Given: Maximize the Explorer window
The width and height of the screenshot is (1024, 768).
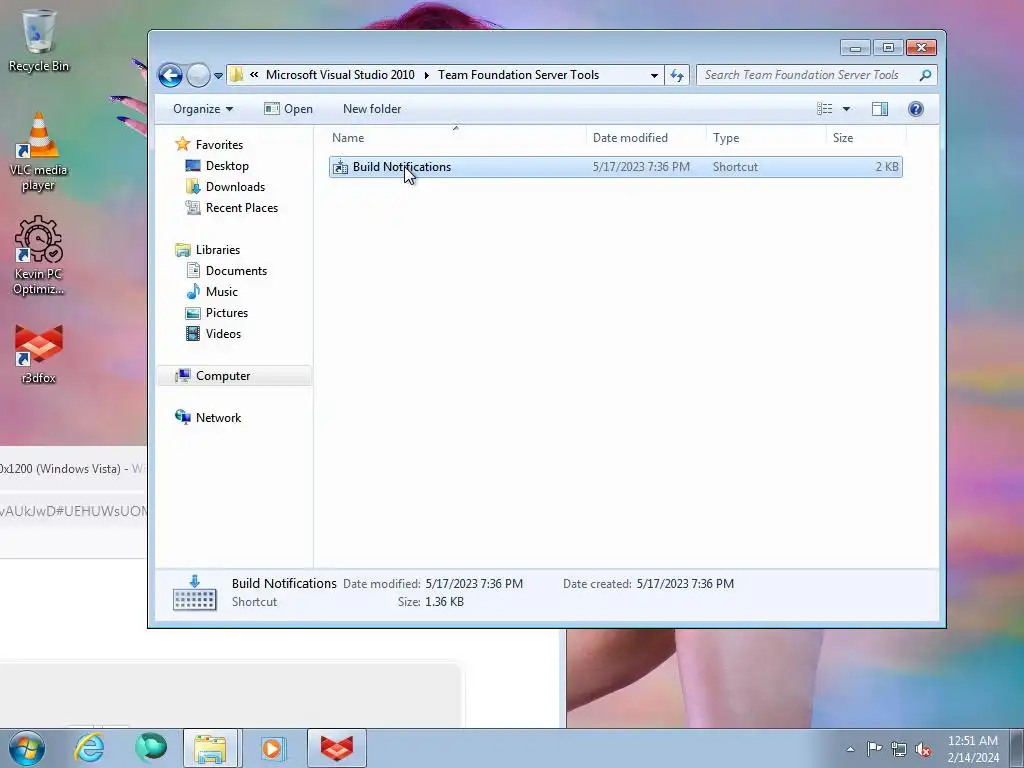Looking at the screenshot, I should pyautogui.click(x=888, y=48).
